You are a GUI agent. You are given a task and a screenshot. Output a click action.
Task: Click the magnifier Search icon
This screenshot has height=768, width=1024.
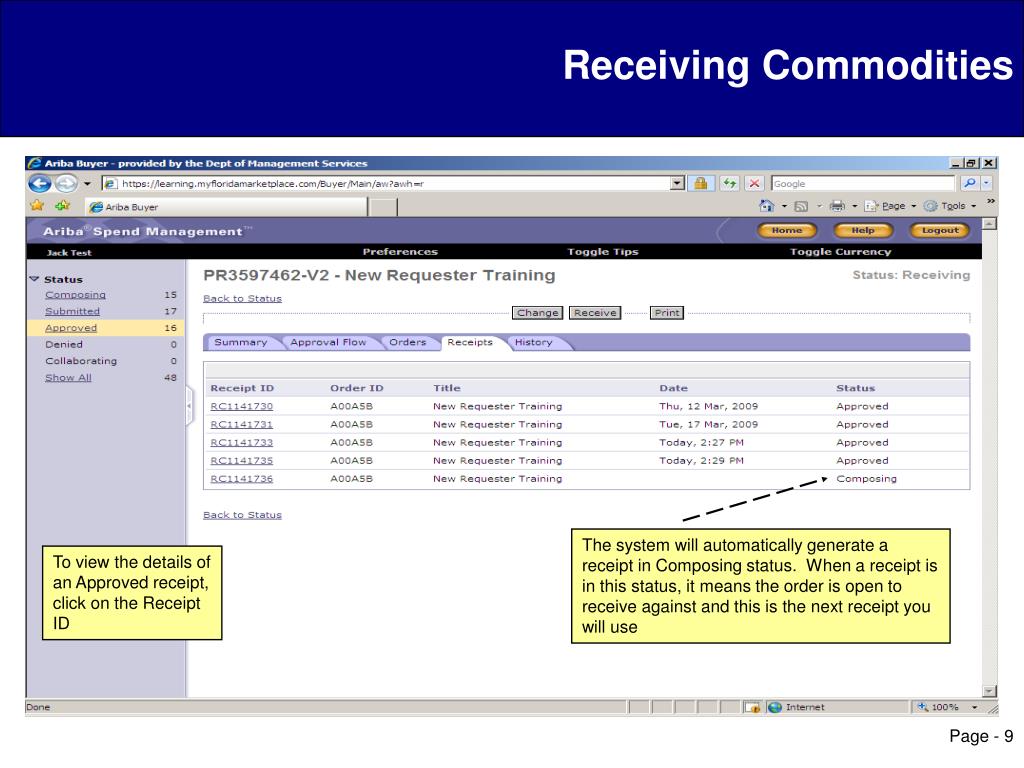pos(970,184)
